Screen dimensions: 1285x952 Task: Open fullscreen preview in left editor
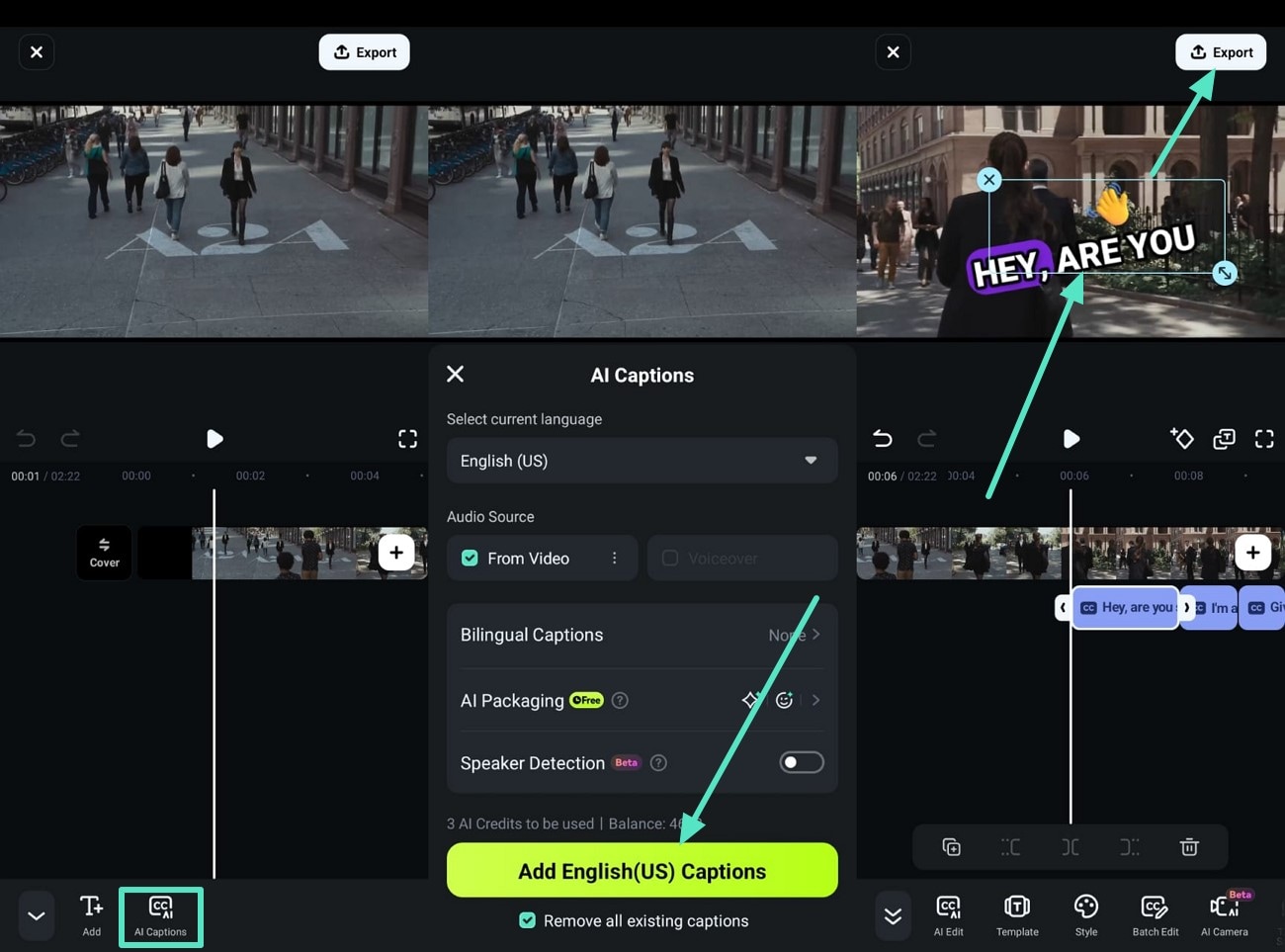click(407, 439)
